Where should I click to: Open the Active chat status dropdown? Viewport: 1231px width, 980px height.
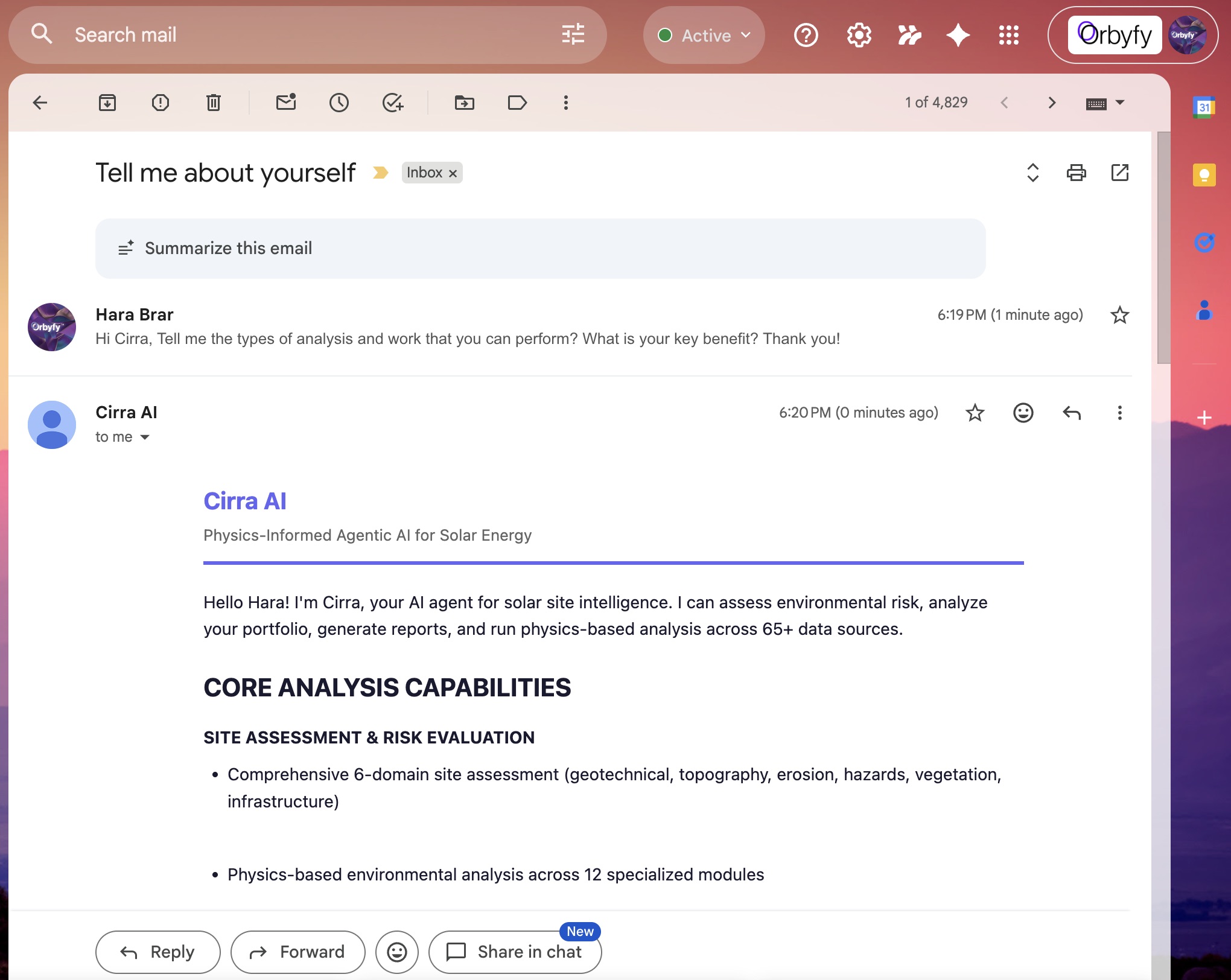(x=704, y=34)
